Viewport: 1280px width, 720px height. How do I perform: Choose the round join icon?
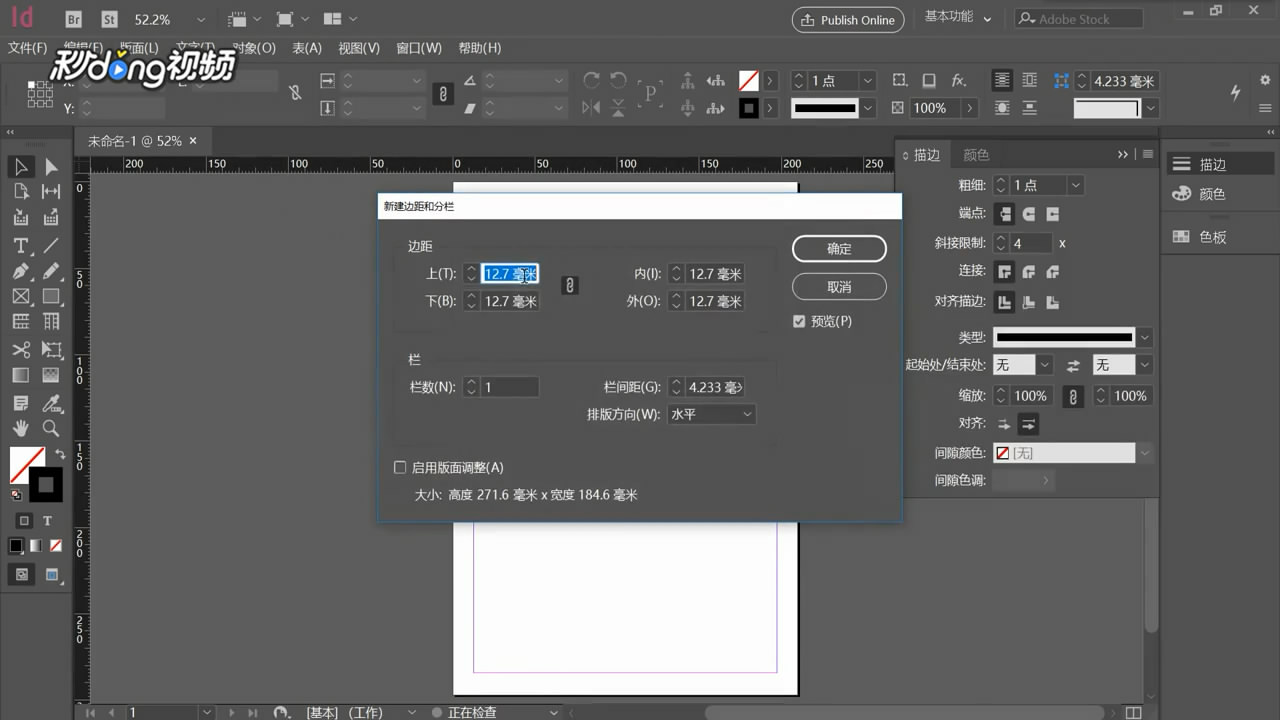coord(1028,271)
